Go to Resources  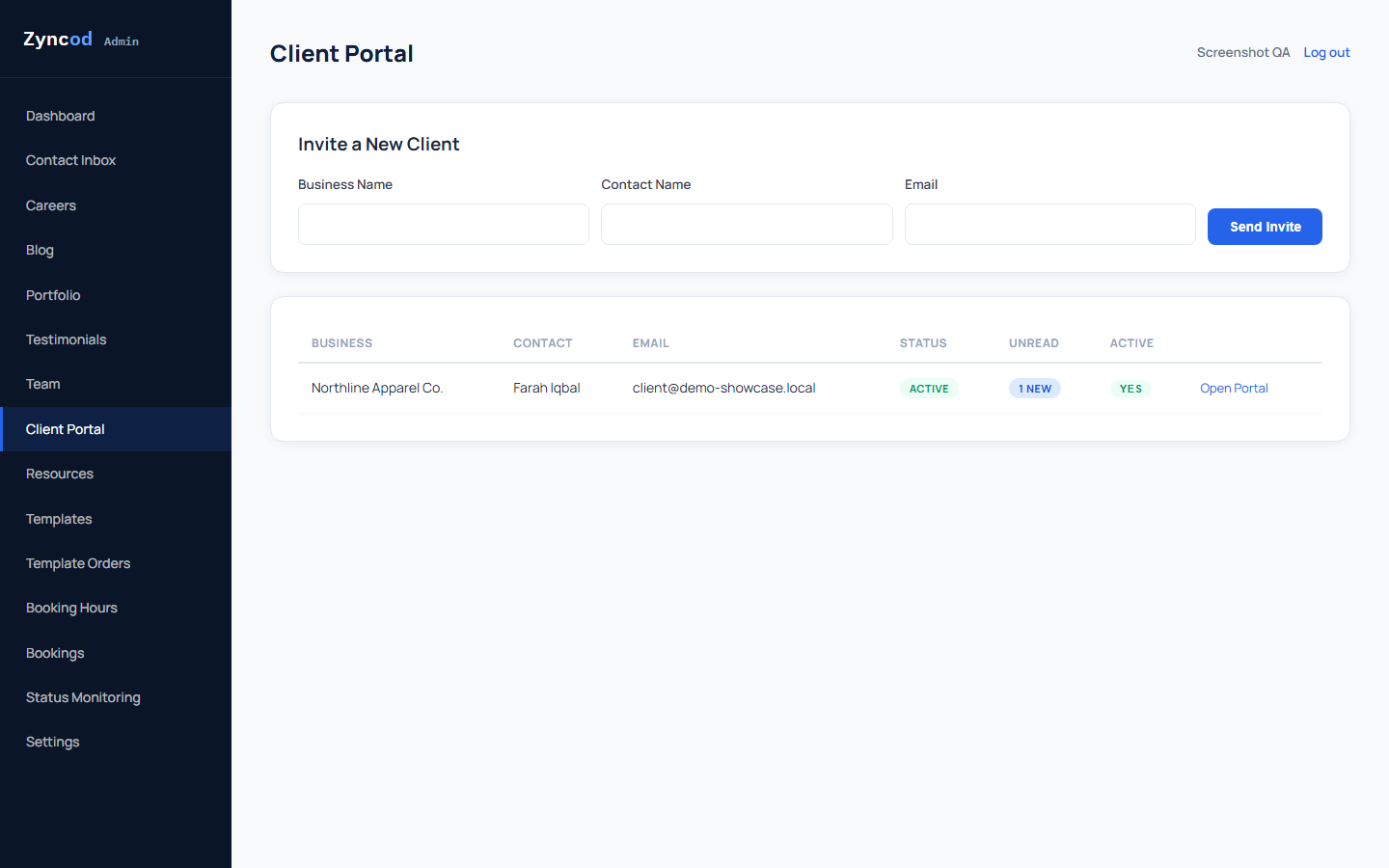[x=116, y=474]
